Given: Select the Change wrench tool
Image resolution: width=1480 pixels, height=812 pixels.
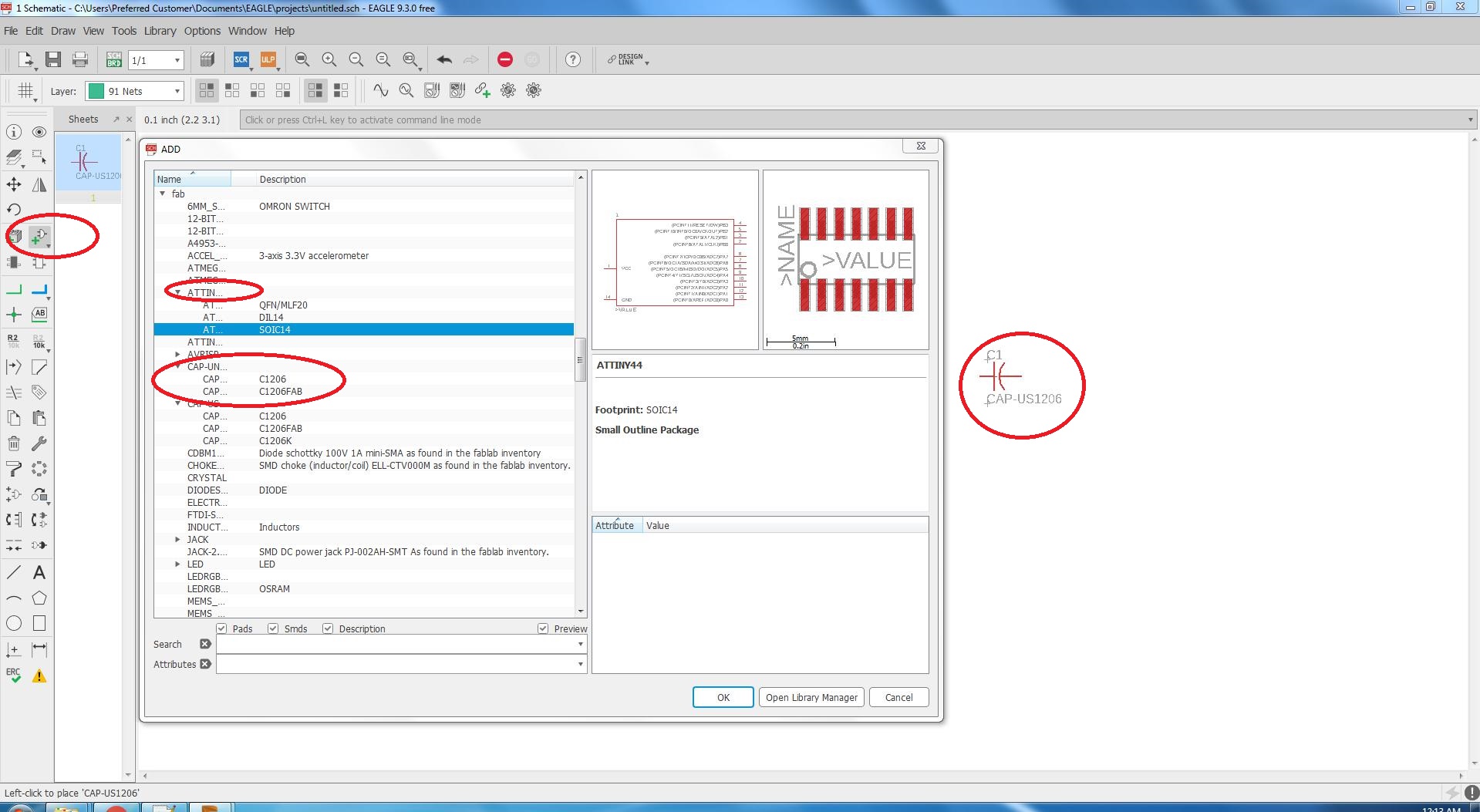Looking at the screenshot, I should tap(39, 443).
